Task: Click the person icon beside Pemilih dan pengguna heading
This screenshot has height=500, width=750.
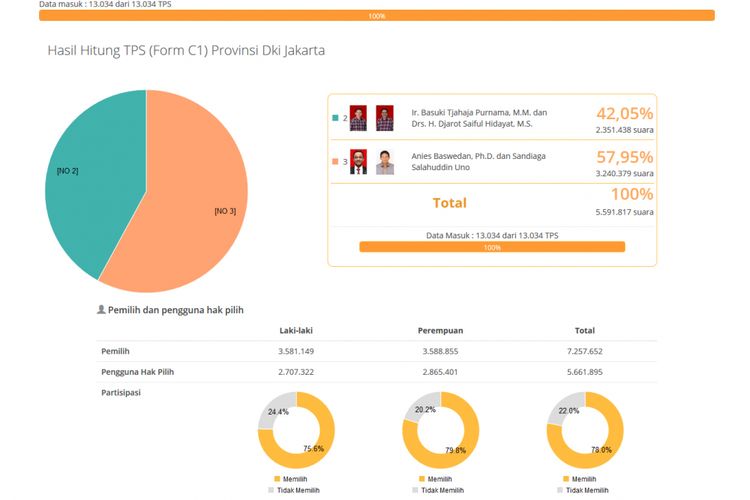Action: 101,310
